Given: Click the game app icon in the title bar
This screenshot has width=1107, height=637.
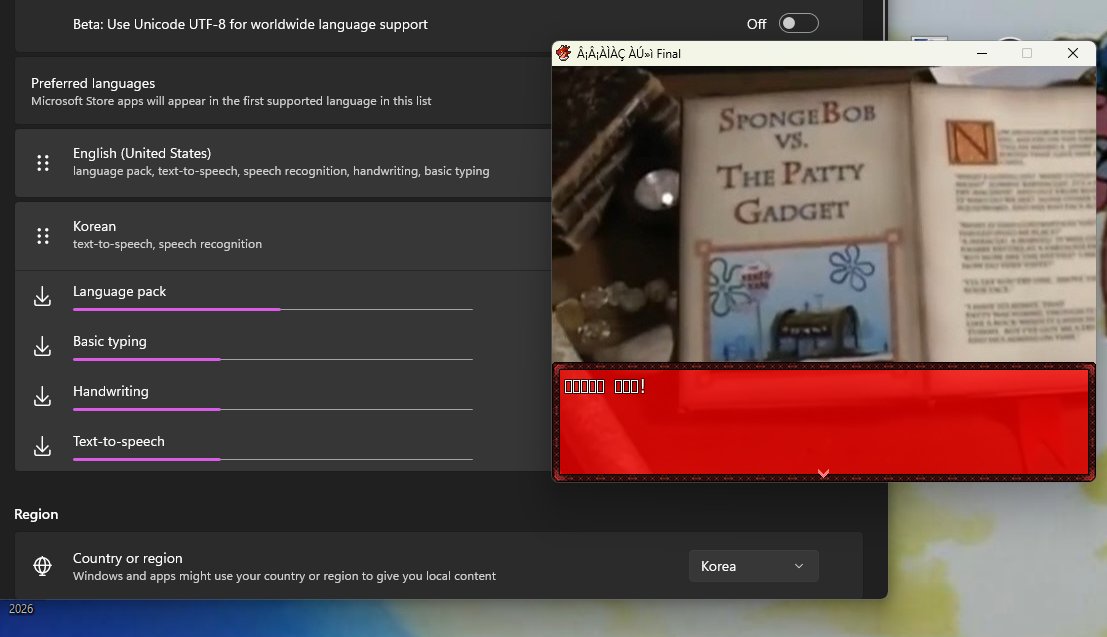Looking at the screenshot, I should [563, 53].
